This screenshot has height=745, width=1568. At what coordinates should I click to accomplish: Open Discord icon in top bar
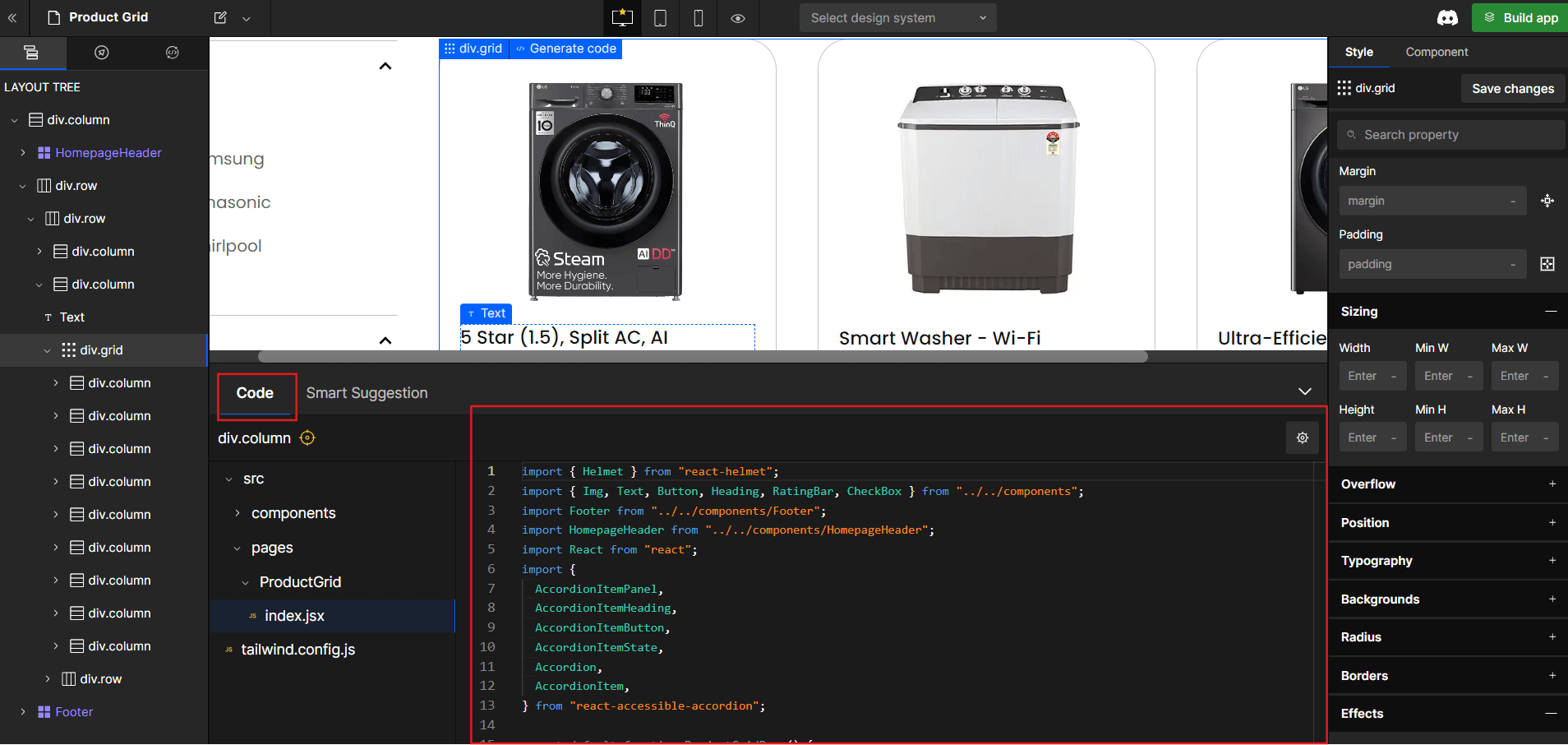(1447, 17)
